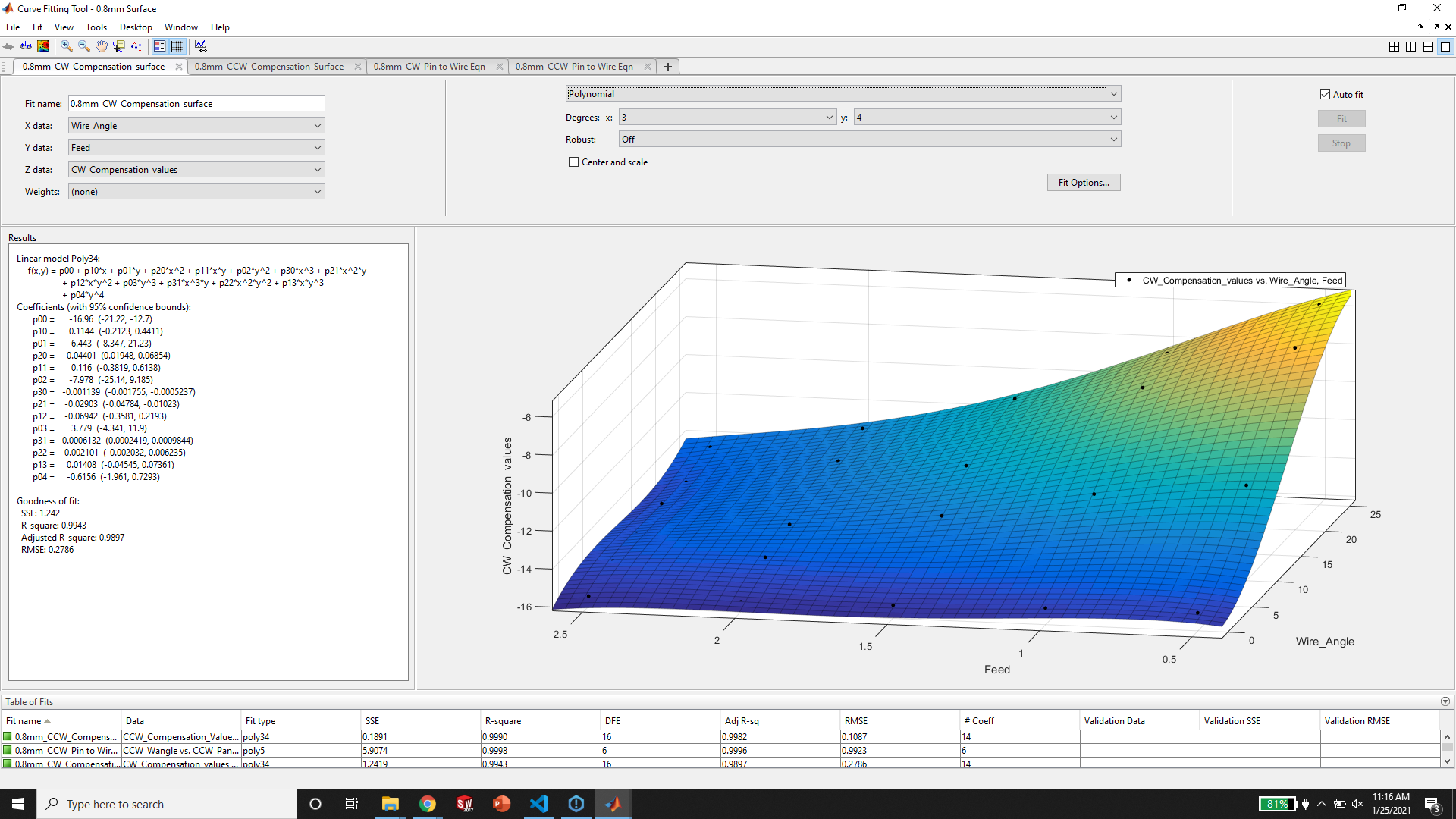Screen dimensions: 1456x819
Task: Click the R-square column header
Action: [541, 721]
